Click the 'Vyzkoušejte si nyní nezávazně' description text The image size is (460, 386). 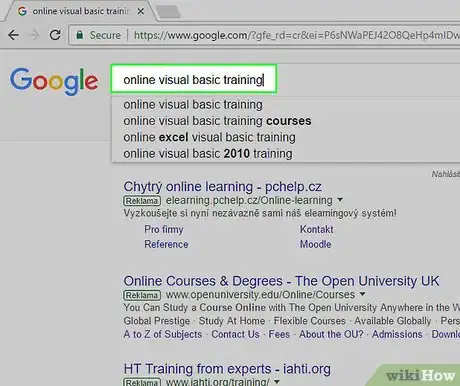(260, 213)
